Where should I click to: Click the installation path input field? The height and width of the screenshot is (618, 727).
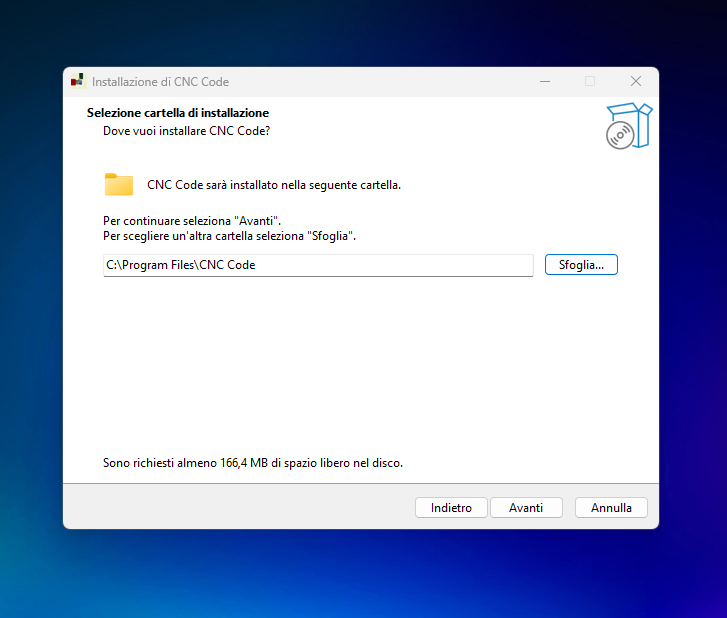click(318, 265)
